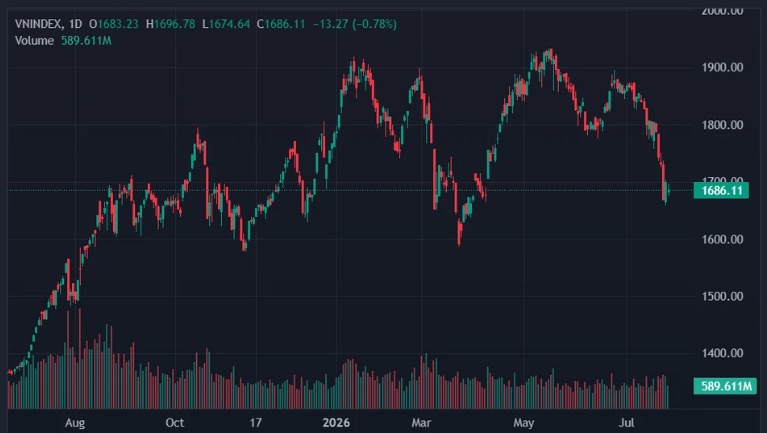Click the 1900.00 price axis label
767x433 pixels.
click(722, 68)
